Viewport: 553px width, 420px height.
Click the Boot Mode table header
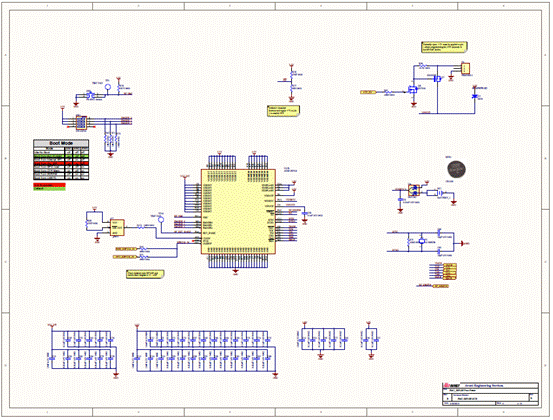[61, 143]
